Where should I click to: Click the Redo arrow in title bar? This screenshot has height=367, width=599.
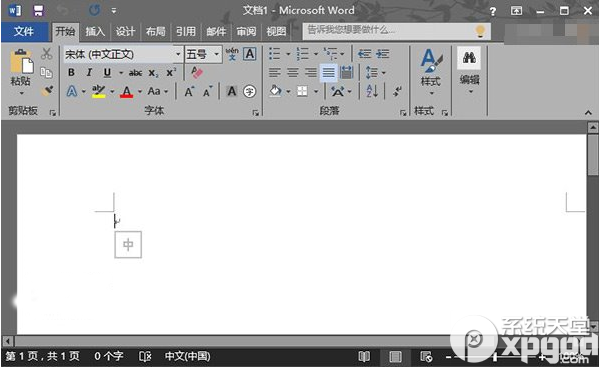coord(94,10)
